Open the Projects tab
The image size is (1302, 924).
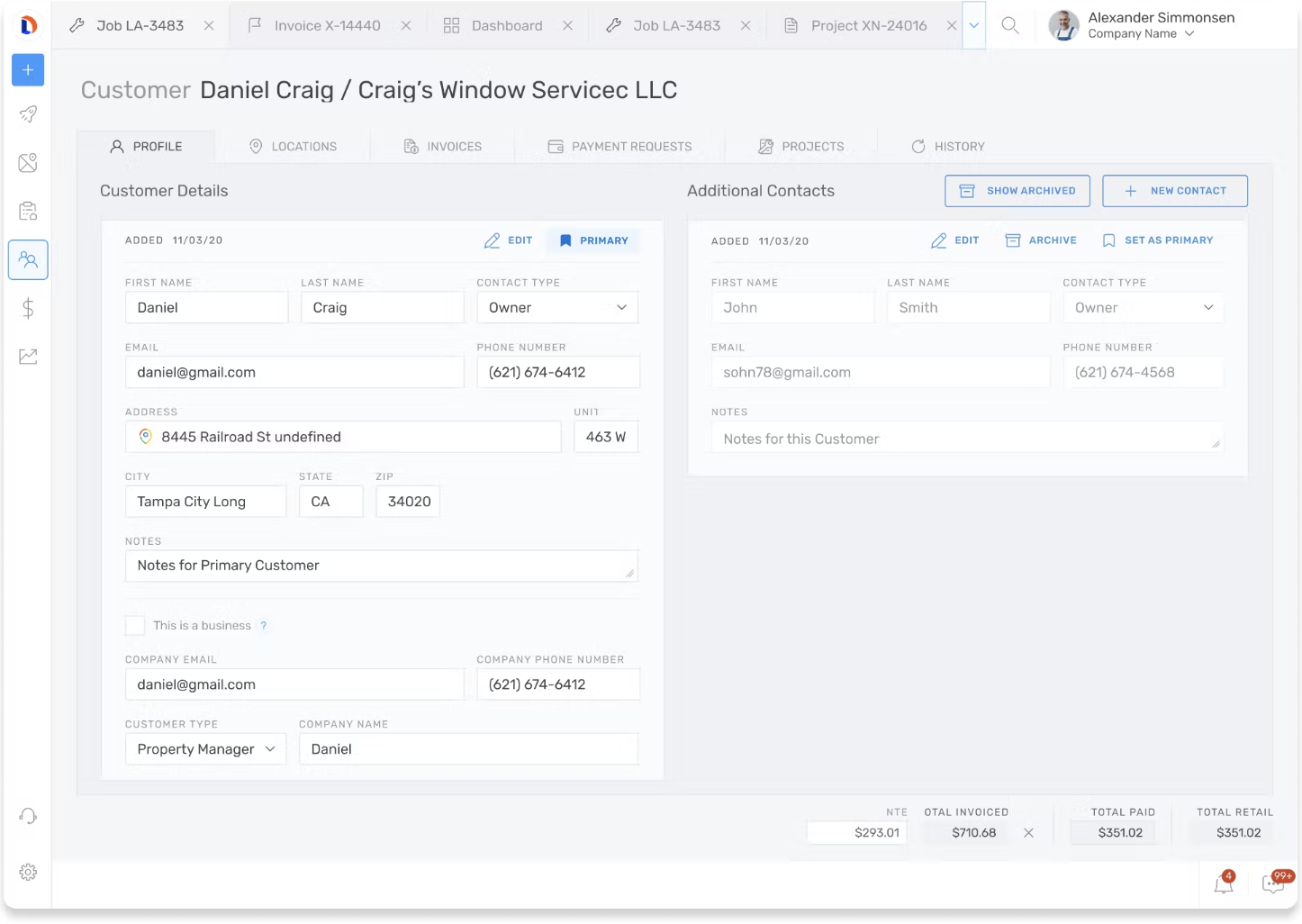coord(801,147)
